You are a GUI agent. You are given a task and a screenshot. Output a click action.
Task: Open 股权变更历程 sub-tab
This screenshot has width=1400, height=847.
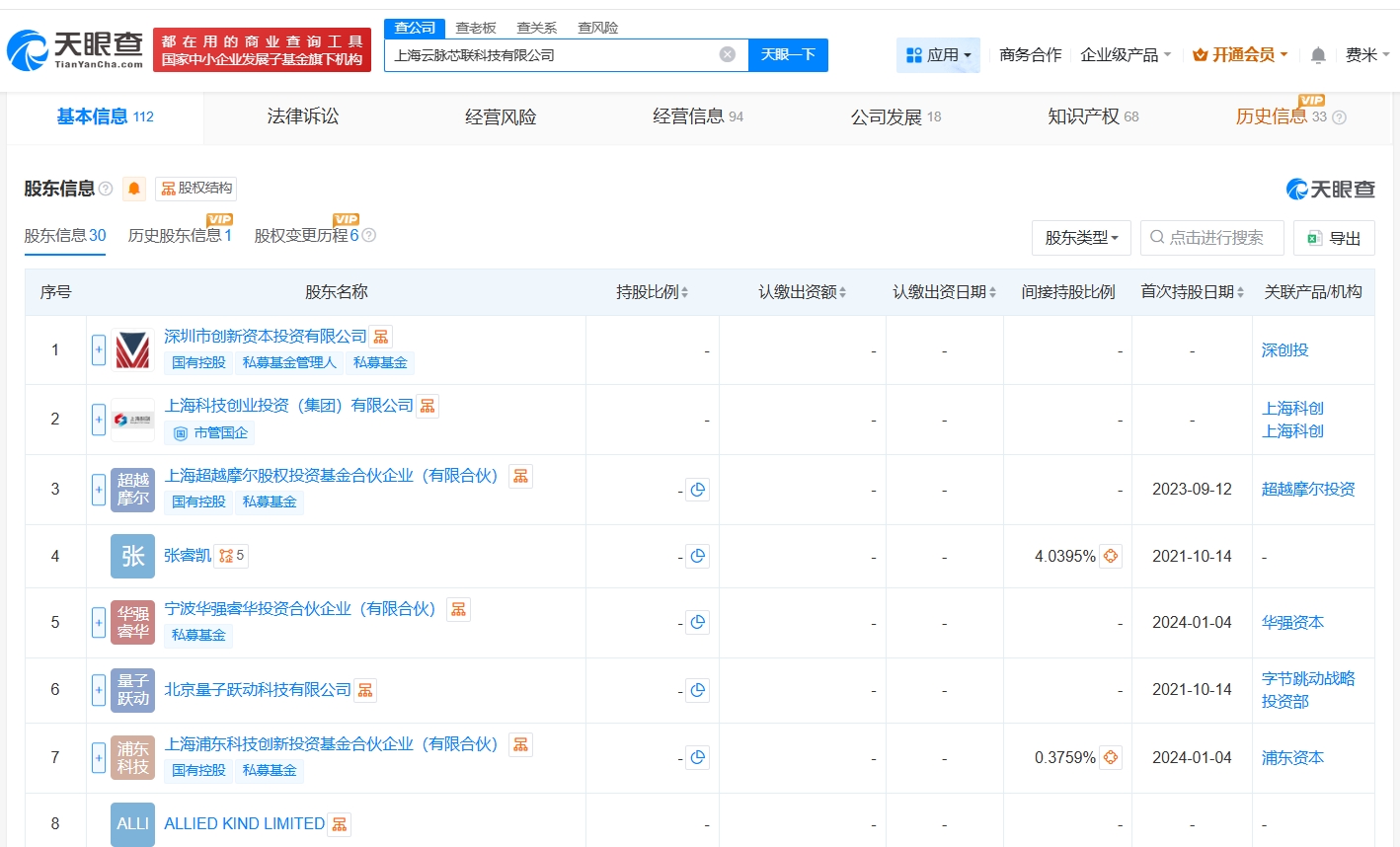[306, 236]
